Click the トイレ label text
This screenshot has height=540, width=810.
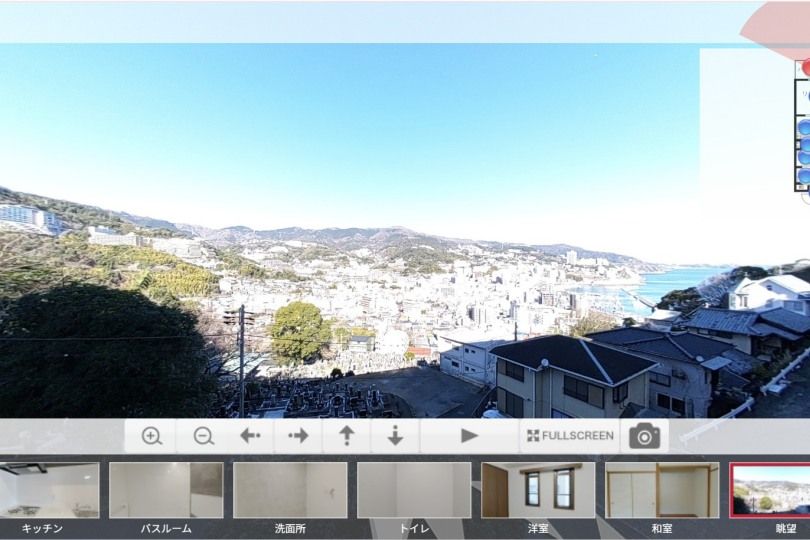(414, 529)
